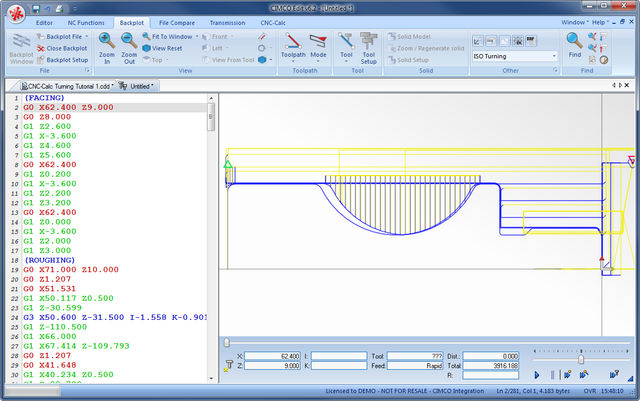The width and height of the screenshot is (640, 401).
Task: Click the simulation speed slider handle
Action: coord(581,359)
